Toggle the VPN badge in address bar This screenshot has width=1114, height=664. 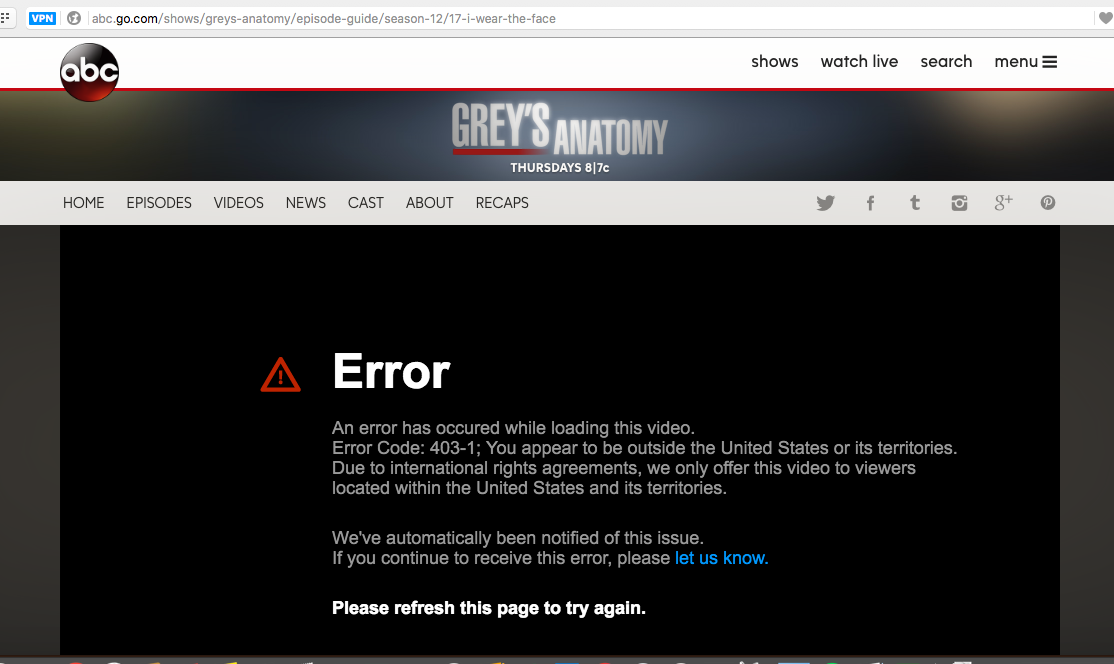click(43, 18)
